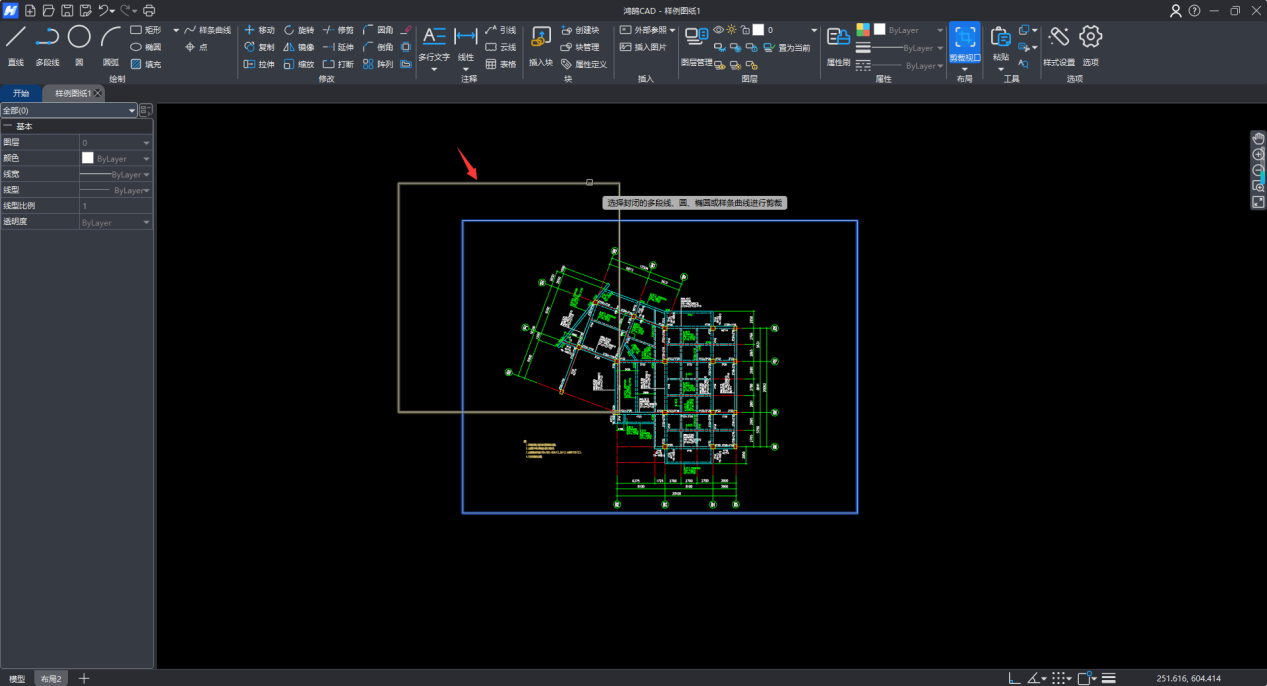
Task: Open the 线宽 ByLayer dropdown in properties panel
Action: click(x=147, y=174)
